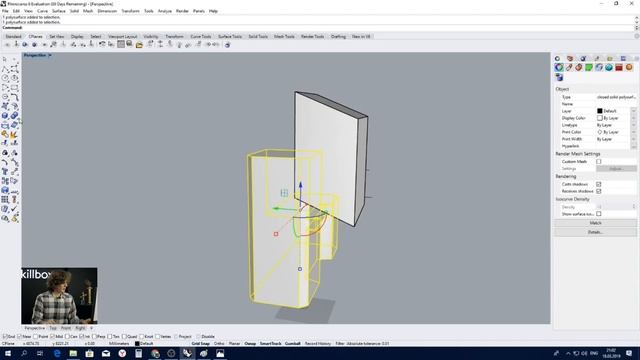
Task: Toggle SmartTrack in status bar
Action: pyautogui.click(x=270, y=344)
